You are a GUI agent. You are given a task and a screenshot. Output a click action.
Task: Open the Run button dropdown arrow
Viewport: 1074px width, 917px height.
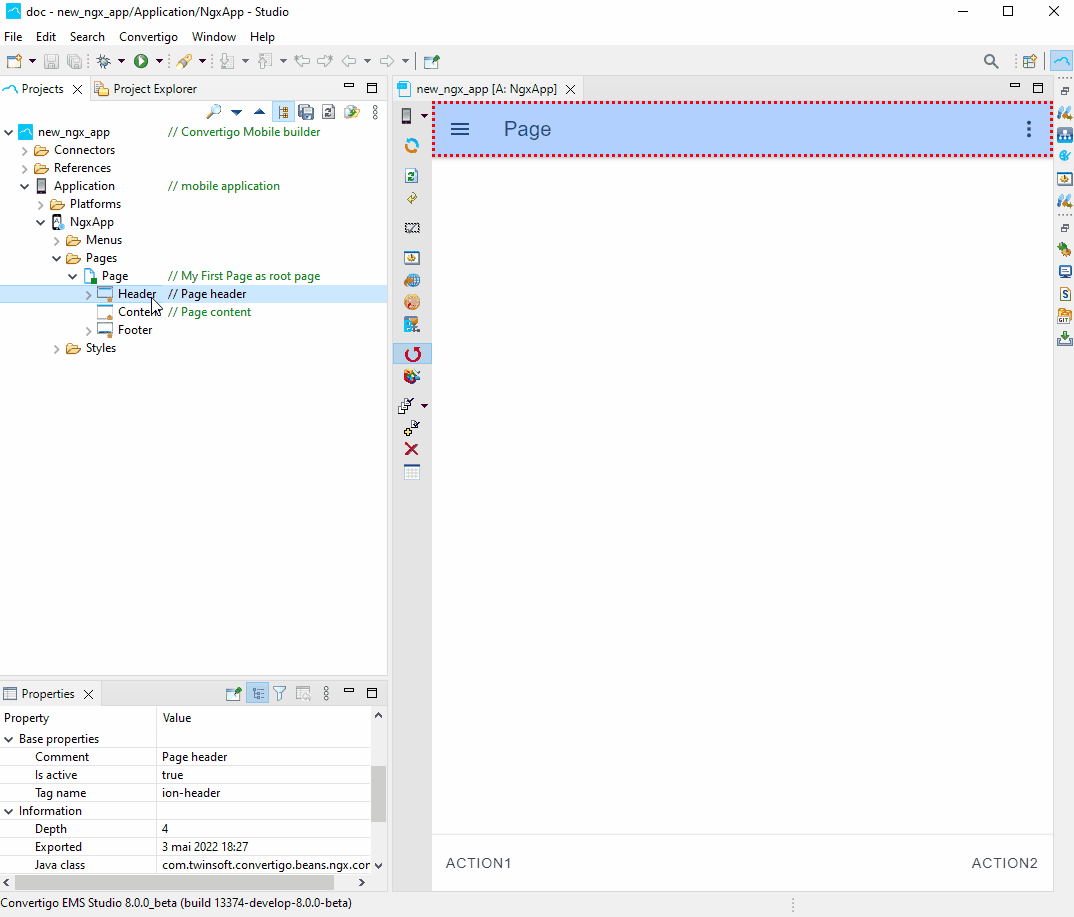(x=159, y=61)
